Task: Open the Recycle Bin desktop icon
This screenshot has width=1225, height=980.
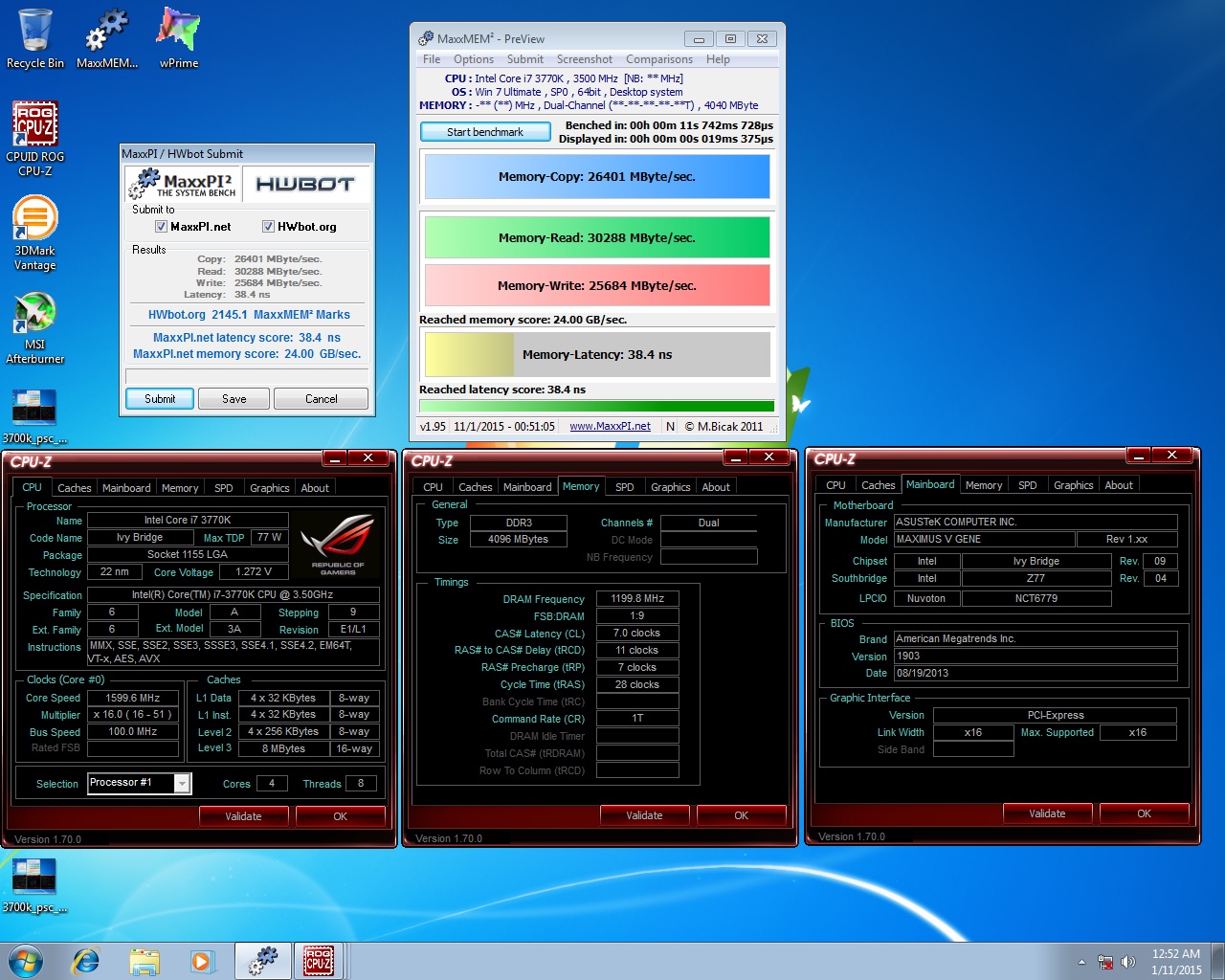Action: (34, 38)
